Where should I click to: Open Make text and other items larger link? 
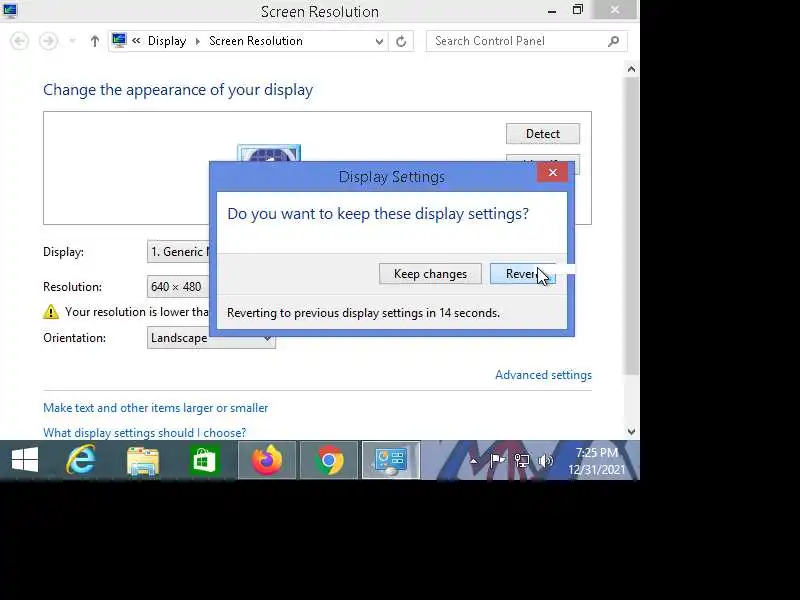click(155, 408)
